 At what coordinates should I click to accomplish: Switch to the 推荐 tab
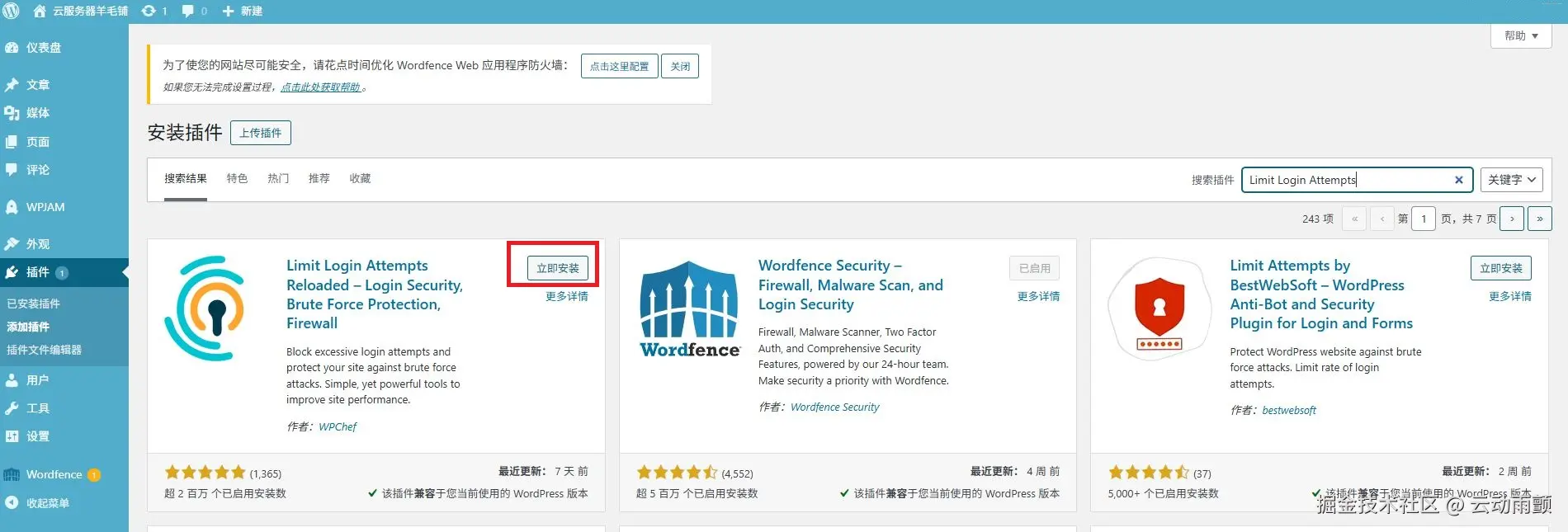319,178
